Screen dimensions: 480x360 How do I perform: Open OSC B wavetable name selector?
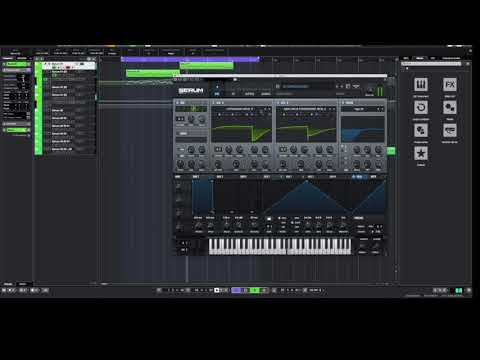[304, 109]
